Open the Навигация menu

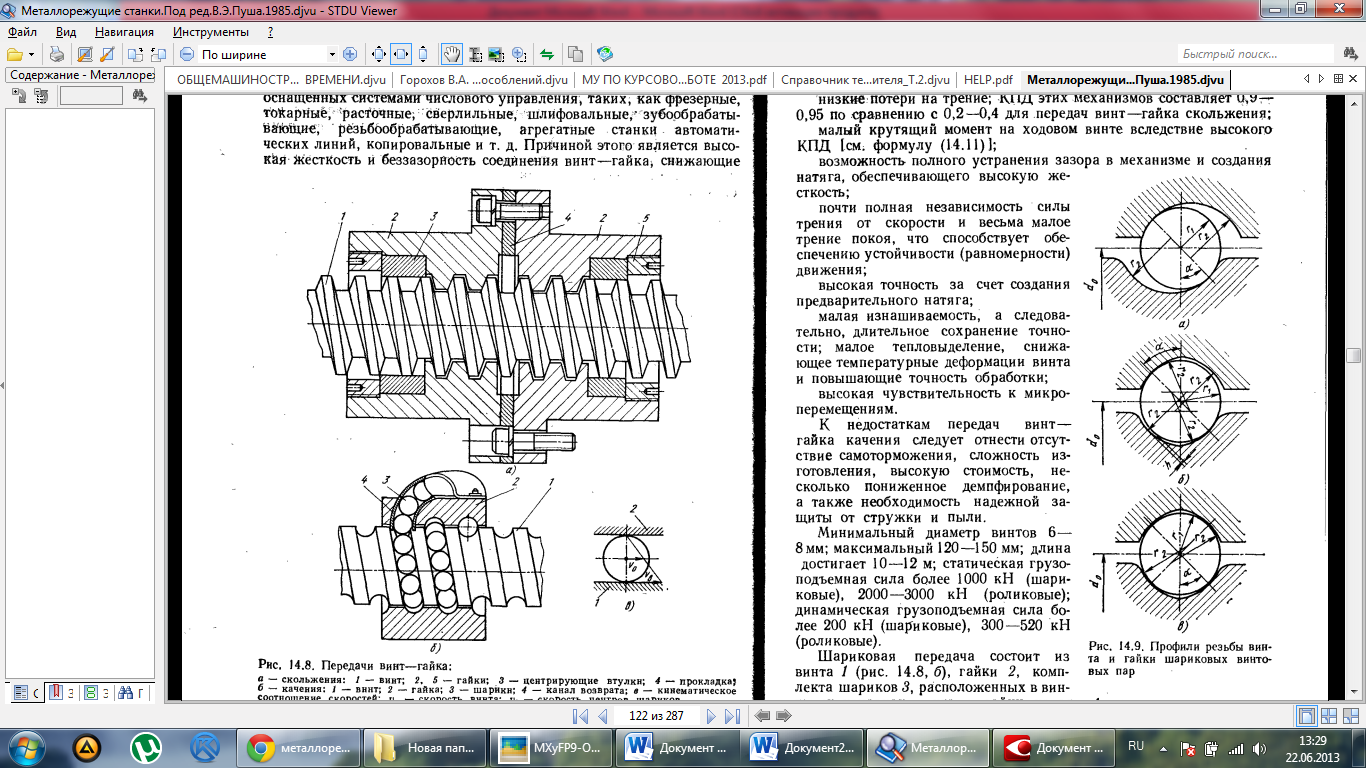tap(125, 32)
